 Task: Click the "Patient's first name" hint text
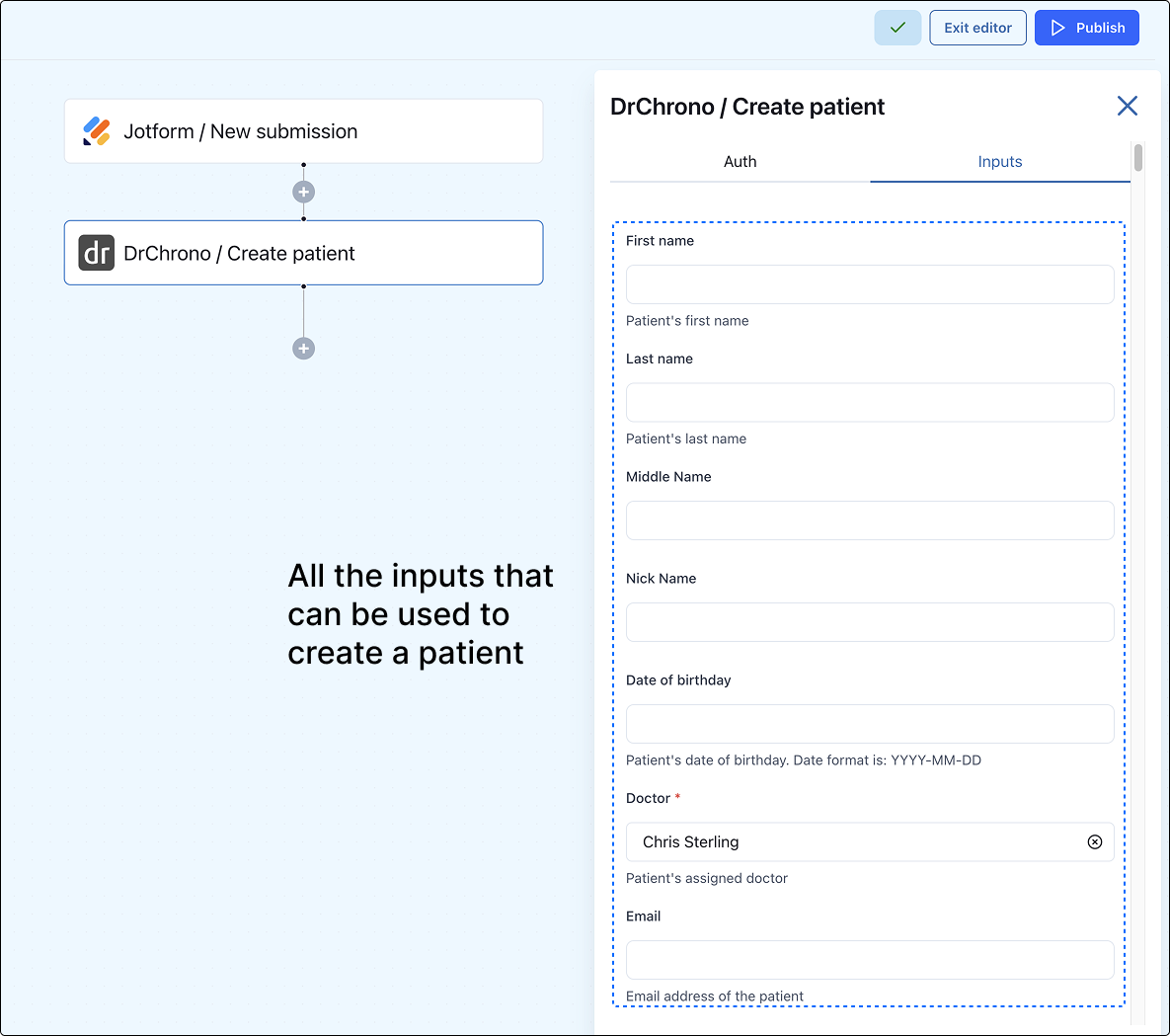tap(687, 321)
